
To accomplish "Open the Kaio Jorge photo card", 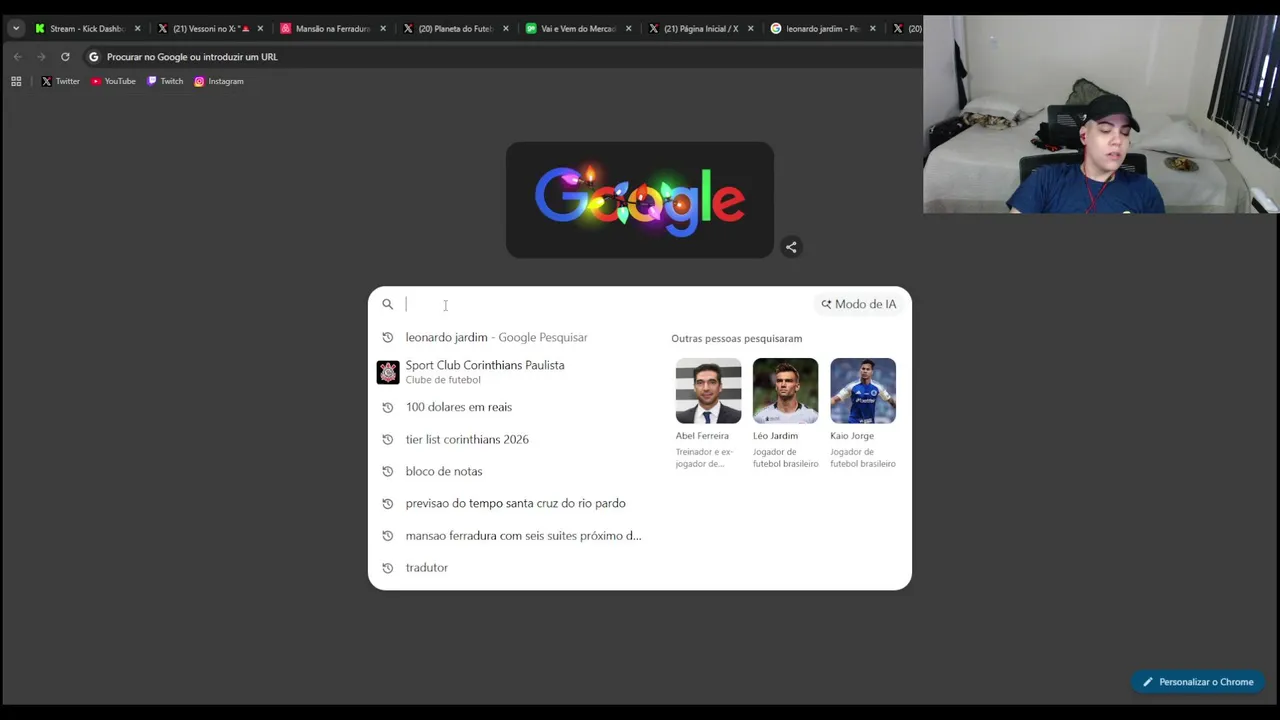I will pyautogui.click(x=863, y=391).
